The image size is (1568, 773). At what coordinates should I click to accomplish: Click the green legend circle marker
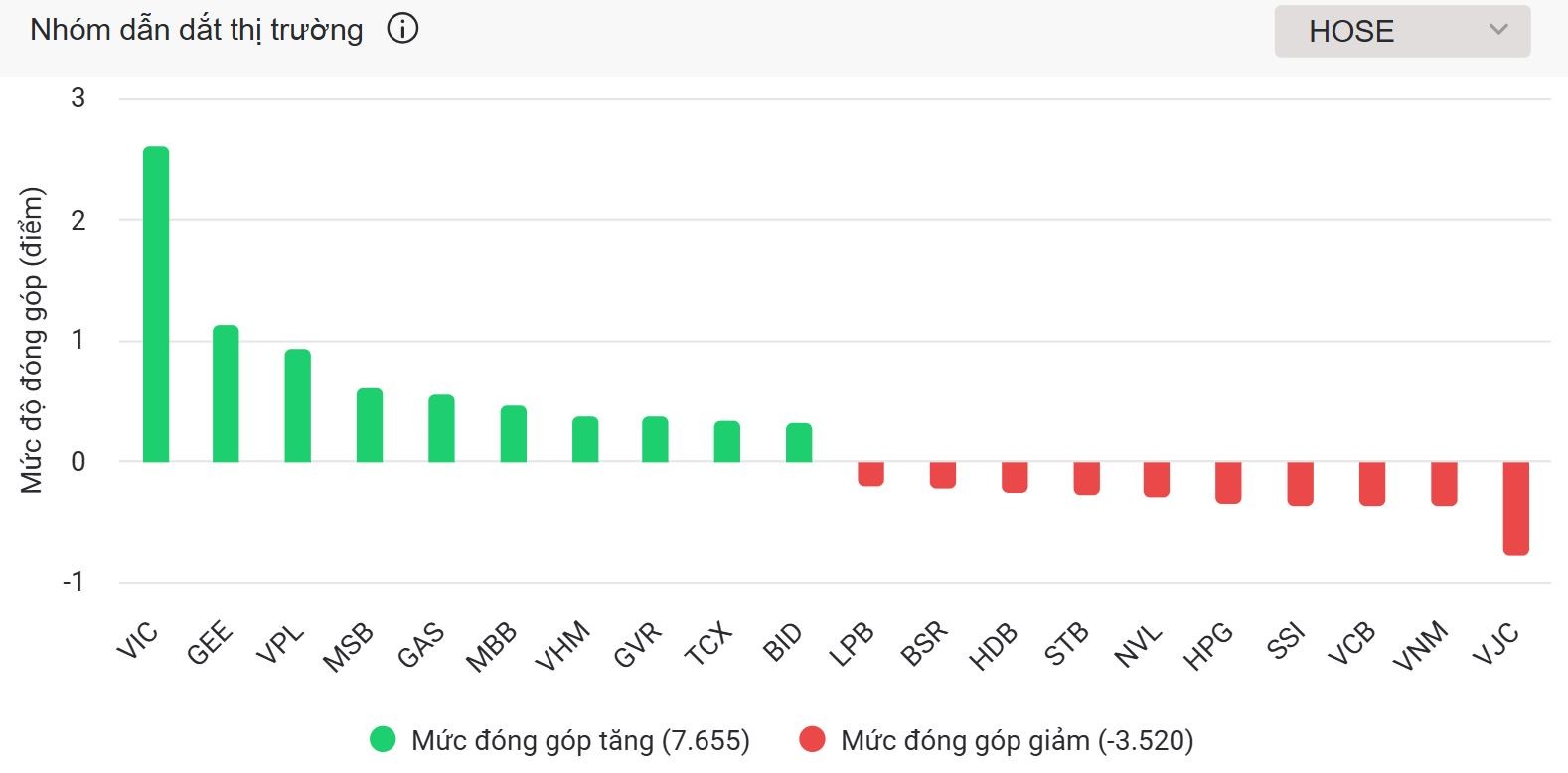coord(383,739)
